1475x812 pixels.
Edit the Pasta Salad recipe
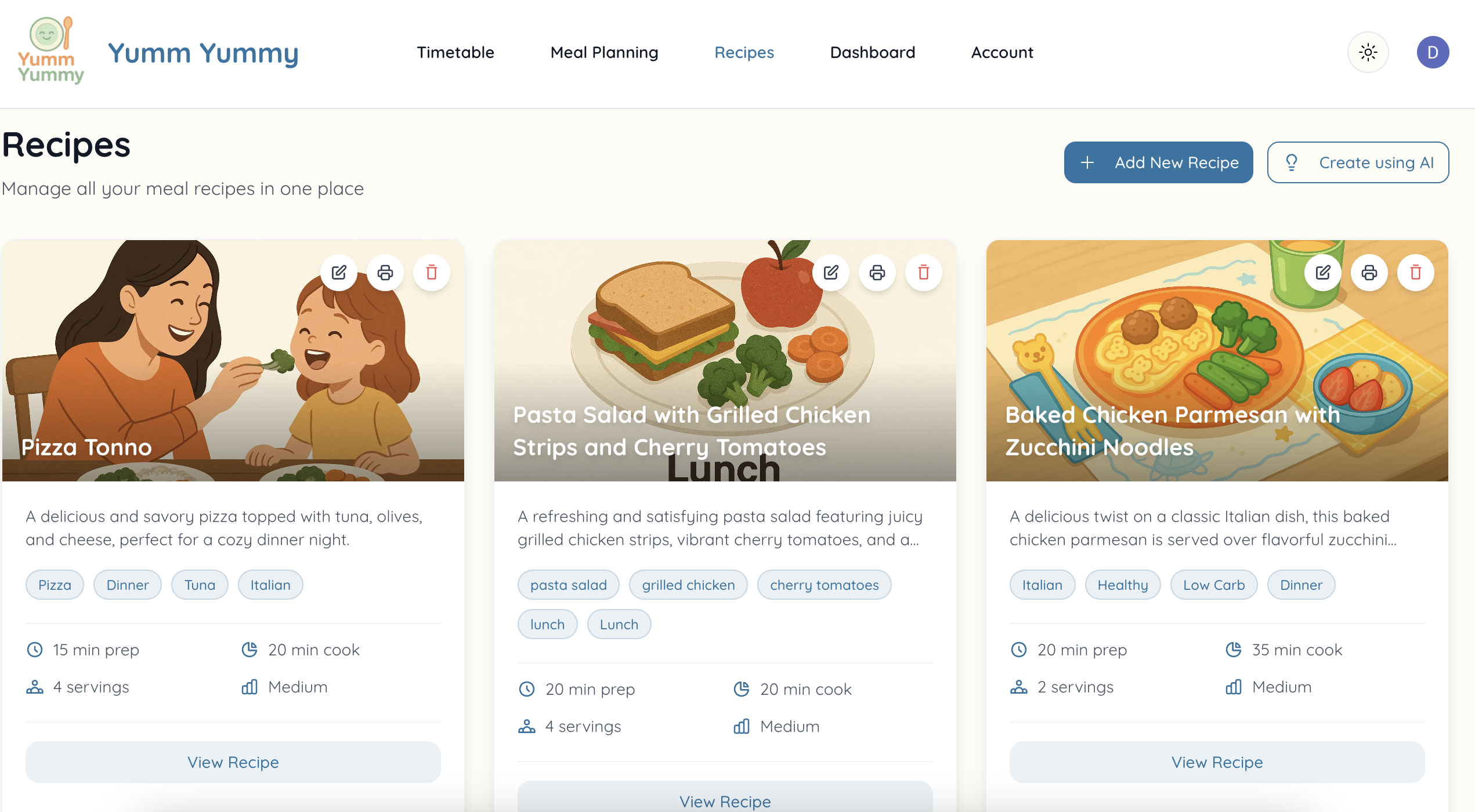[831, 273]
